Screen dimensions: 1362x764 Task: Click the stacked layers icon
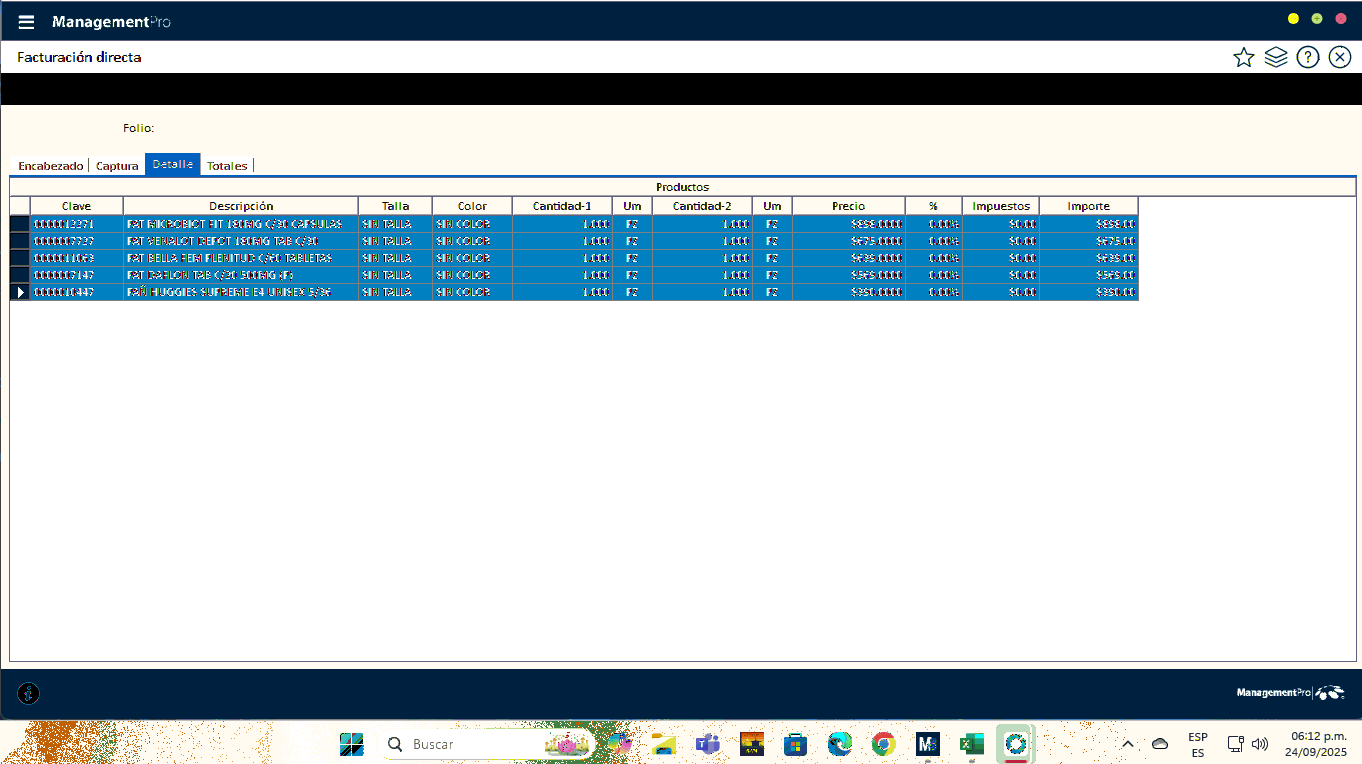1275,57
